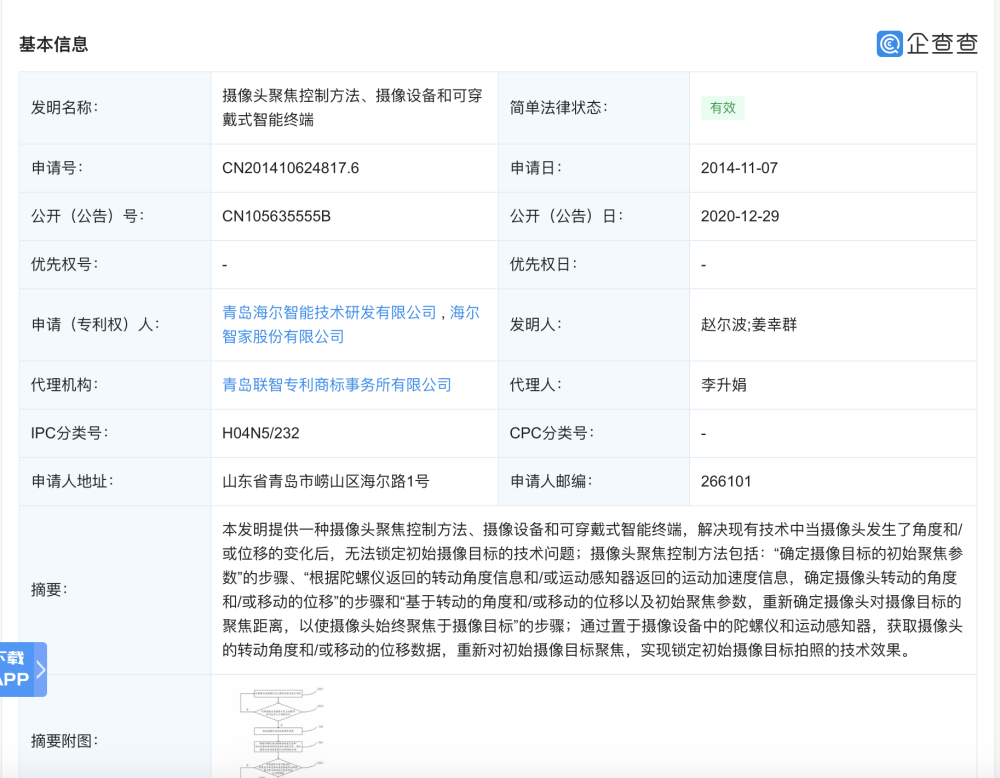Select postal code 266101
Screen dimensions: 1000x778
[726, 481]
